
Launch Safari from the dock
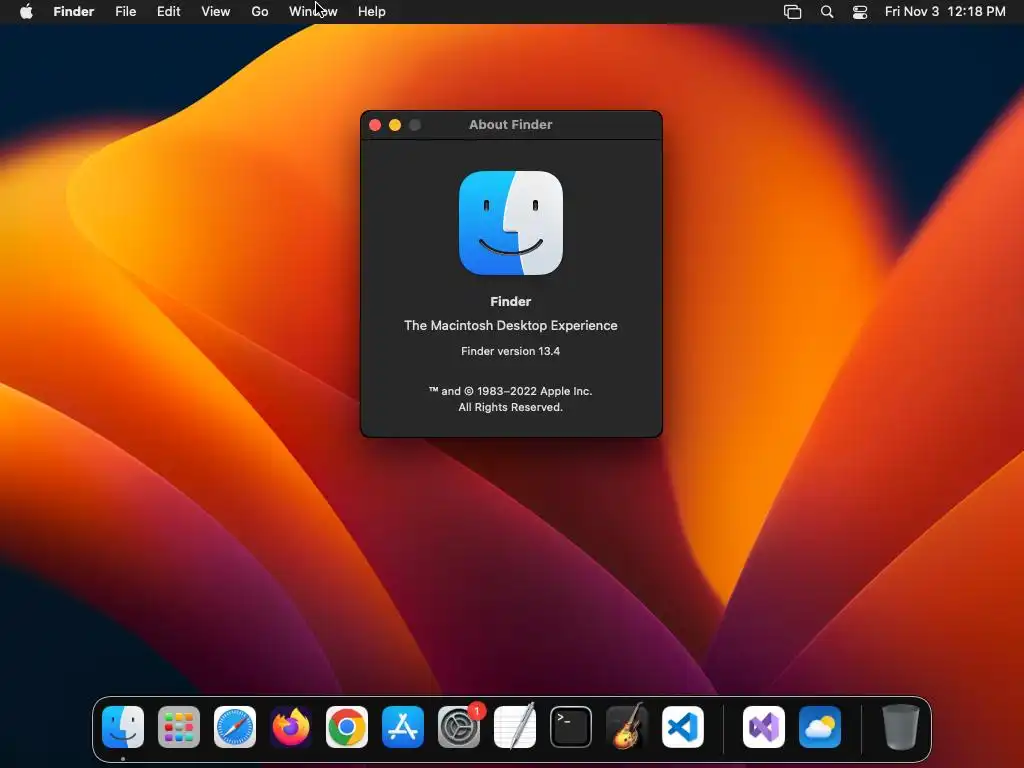pos(235,727)
